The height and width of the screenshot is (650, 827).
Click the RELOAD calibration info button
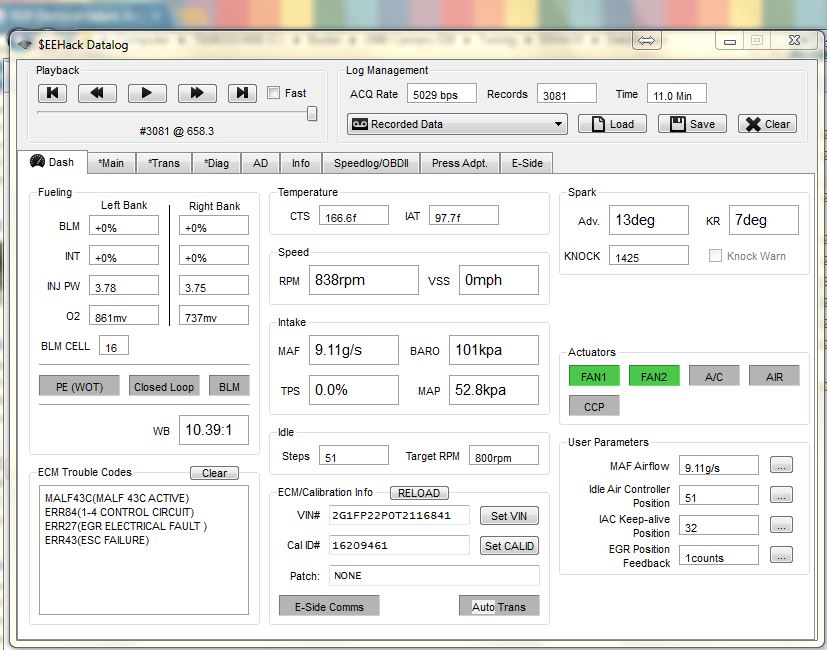(419, 493)
